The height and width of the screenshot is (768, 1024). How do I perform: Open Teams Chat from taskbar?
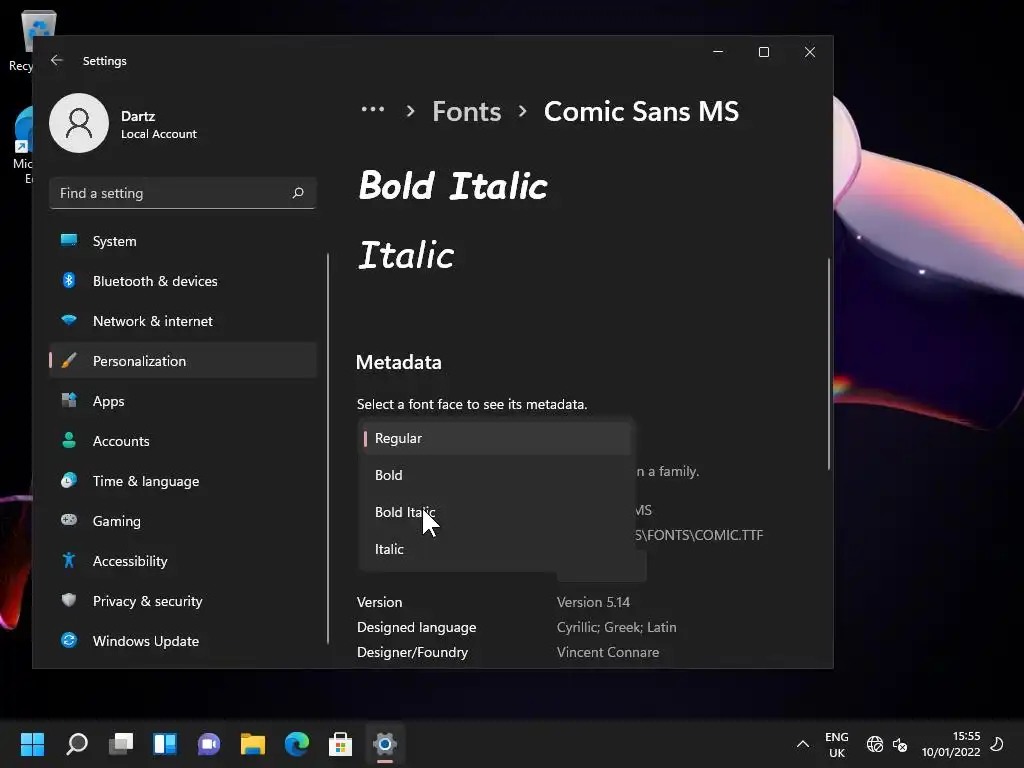(209, 744)
